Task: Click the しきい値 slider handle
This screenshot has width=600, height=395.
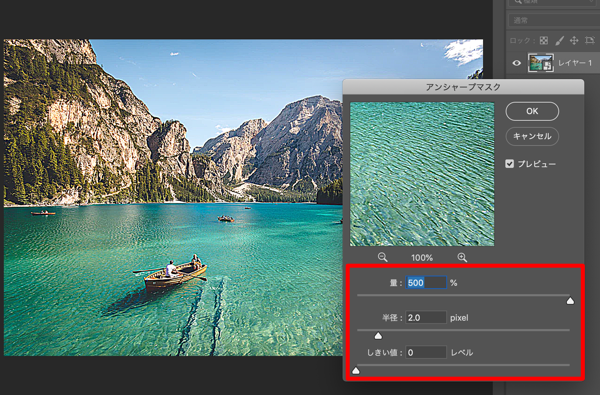Action: coord(356,371)
